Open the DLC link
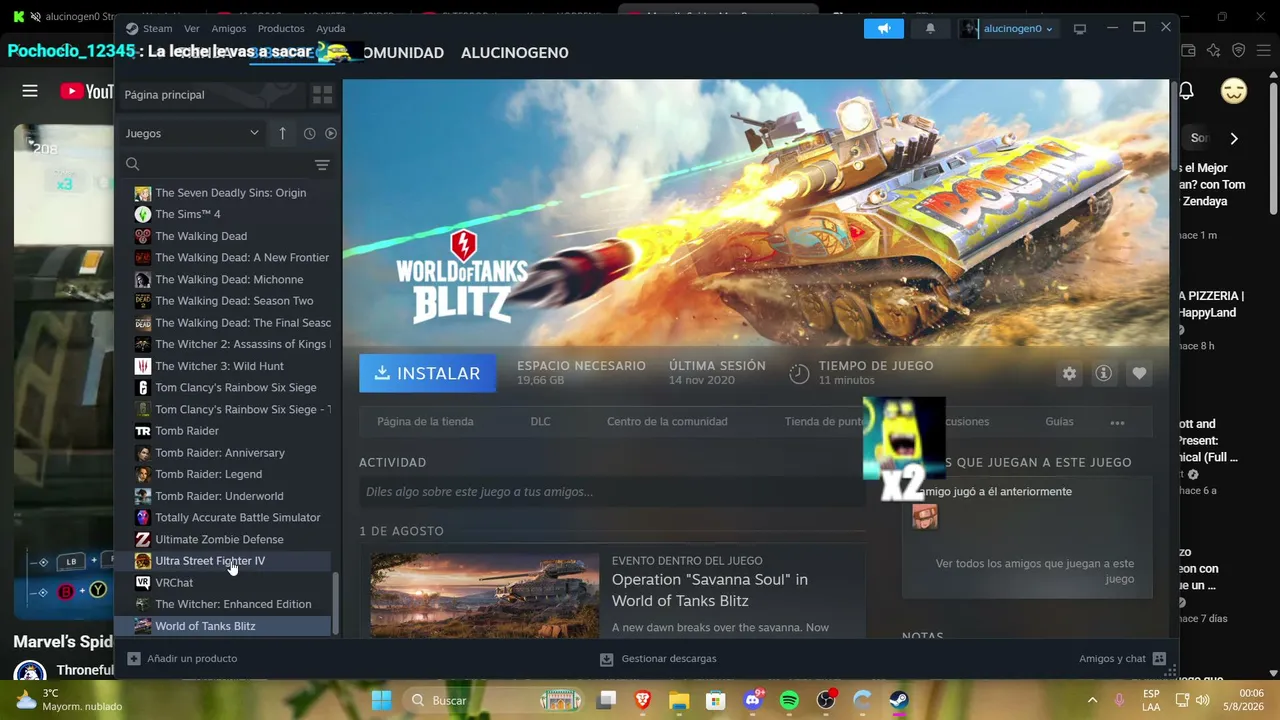Image resolution: width=1280 pixels, height=720 pixels. (x=540, y=422)
